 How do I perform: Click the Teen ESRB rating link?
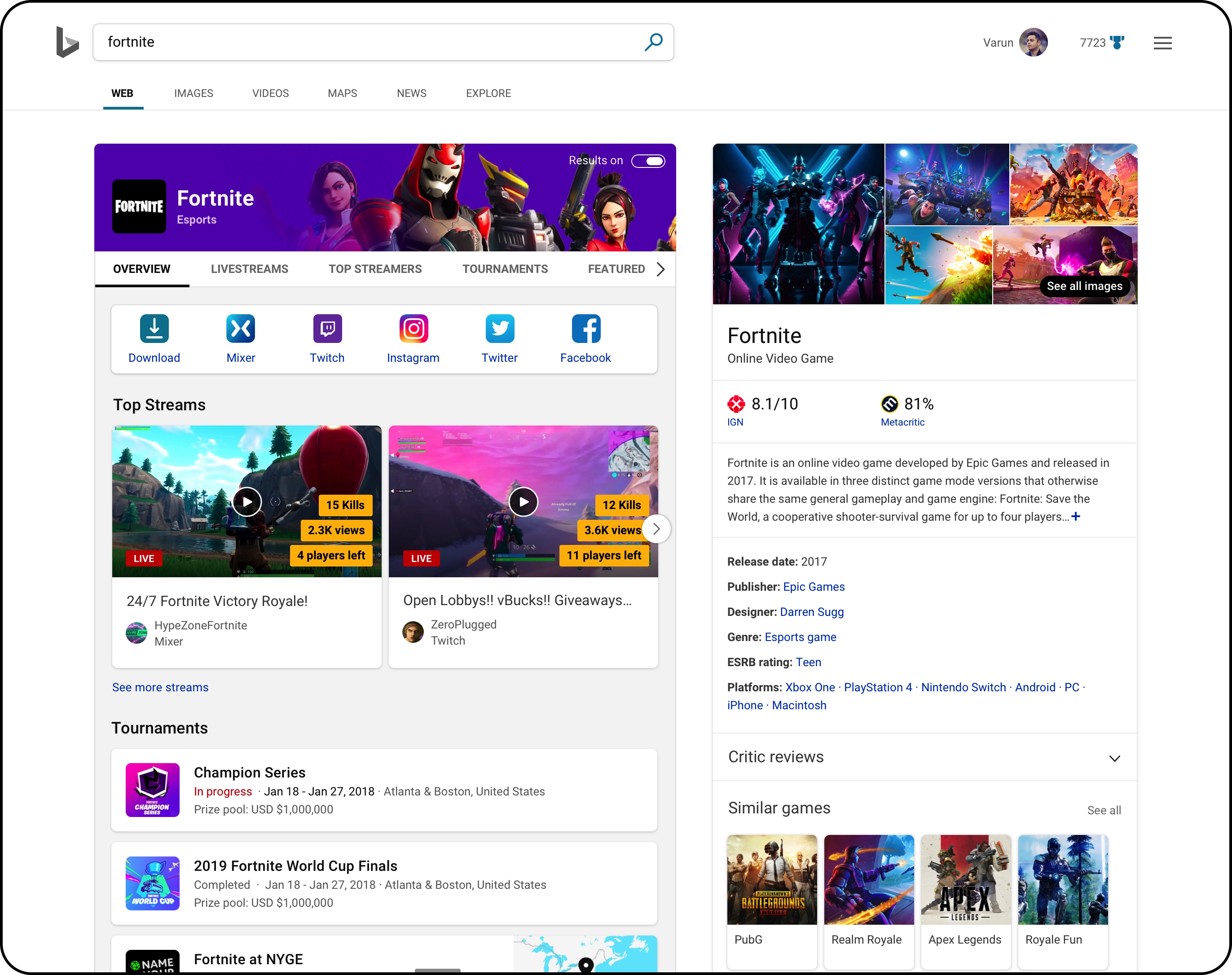(x=809, y=662)
